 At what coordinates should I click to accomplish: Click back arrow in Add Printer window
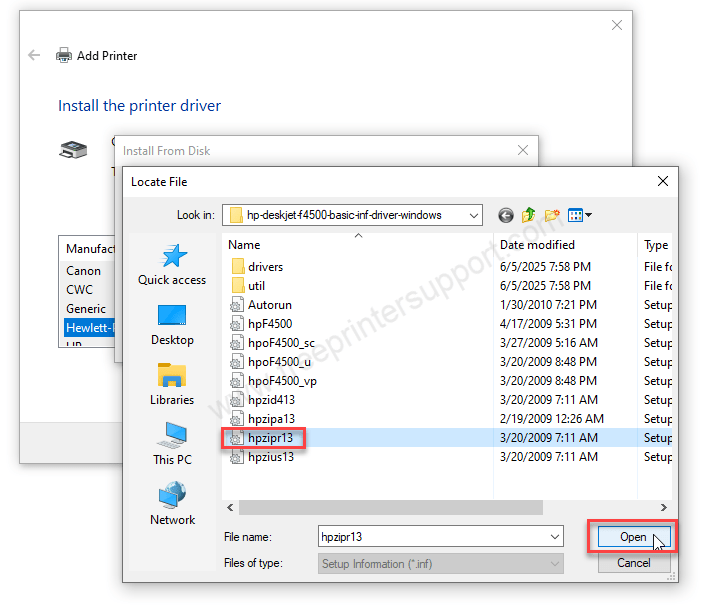click(34, 56)
